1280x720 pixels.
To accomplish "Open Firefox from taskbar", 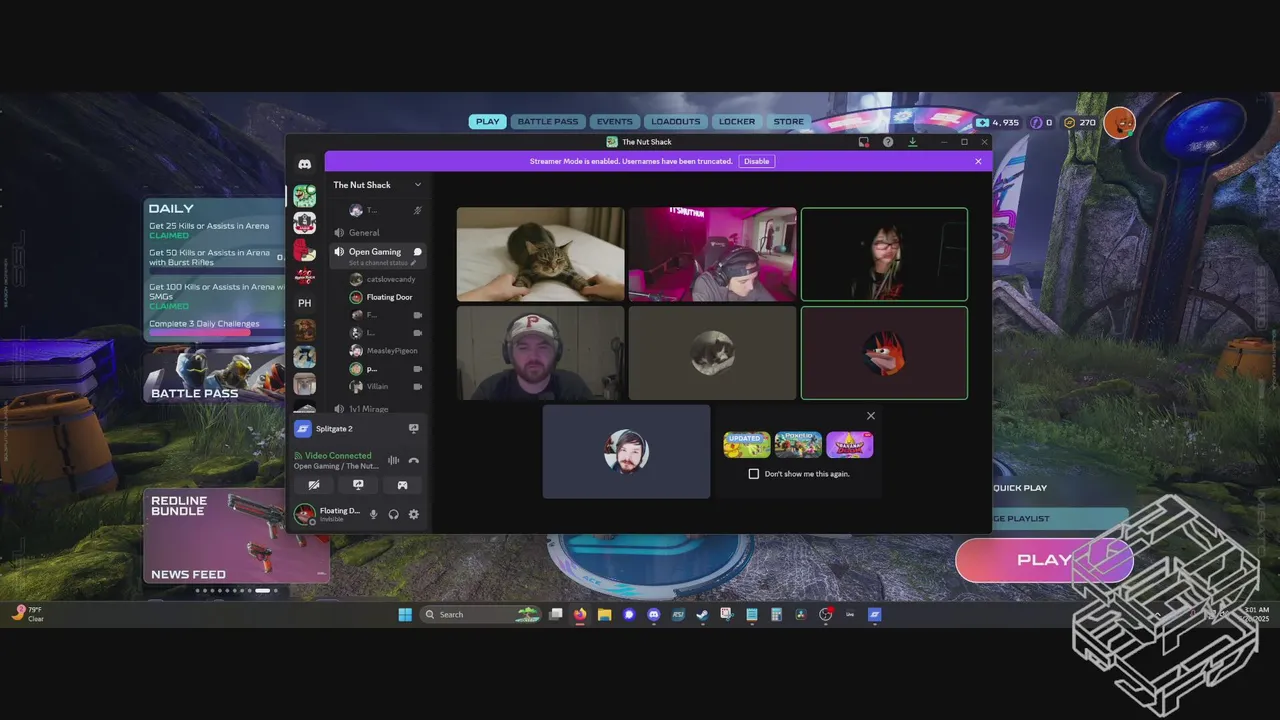I will point(580,615).
